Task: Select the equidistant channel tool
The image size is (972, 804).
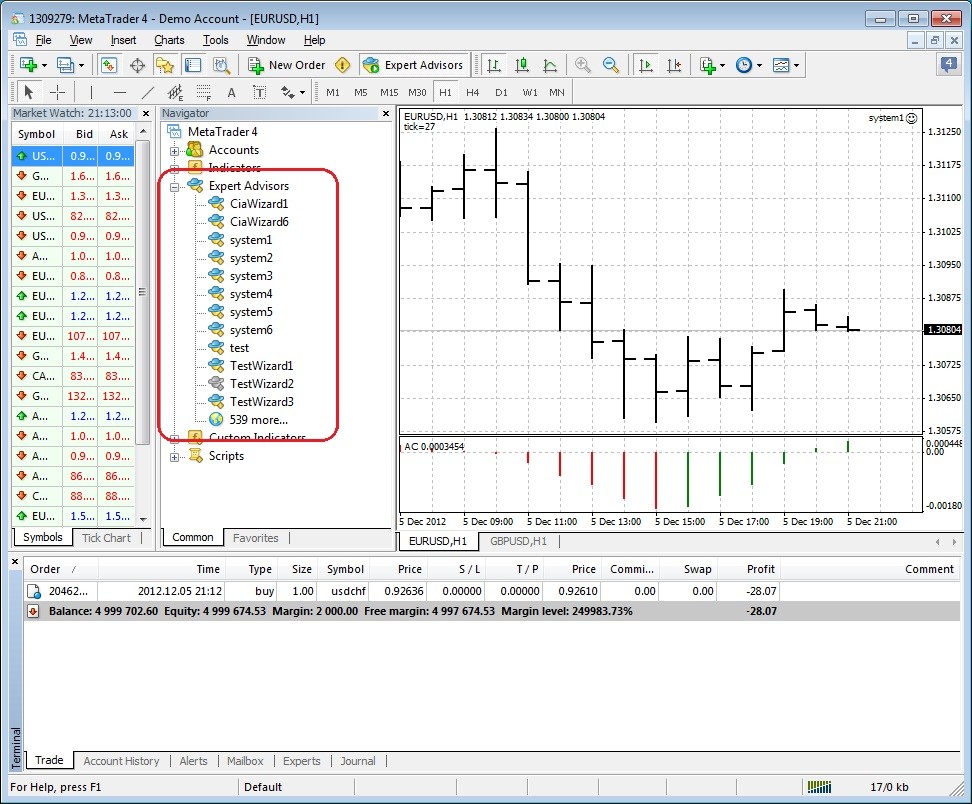Action: tap(175, 92)
